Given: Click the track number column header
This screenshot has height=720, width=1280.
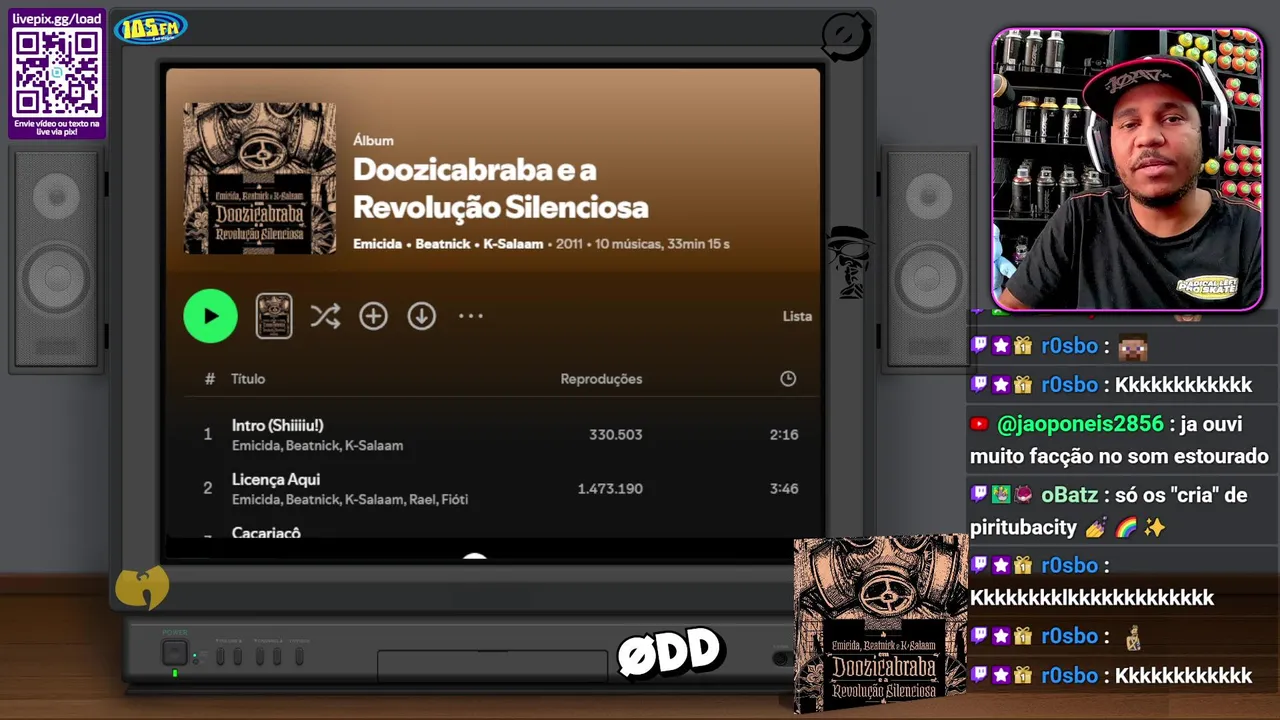Looking at the screenshot, I should pos(209,379).
